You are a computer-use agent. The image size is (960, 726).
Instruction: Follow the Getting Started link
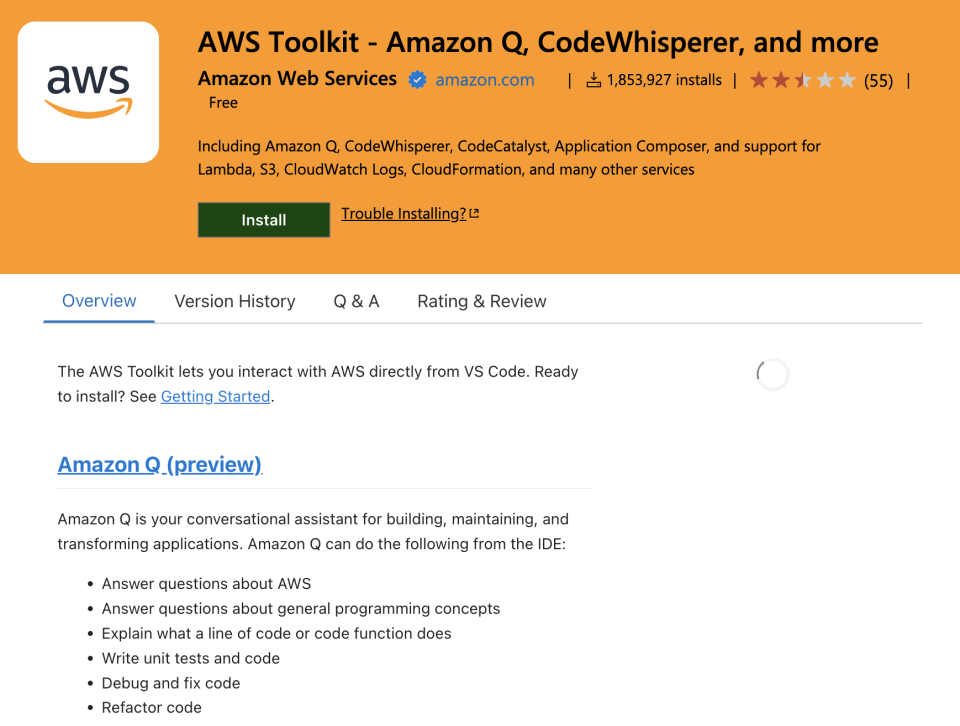point(215,396)
